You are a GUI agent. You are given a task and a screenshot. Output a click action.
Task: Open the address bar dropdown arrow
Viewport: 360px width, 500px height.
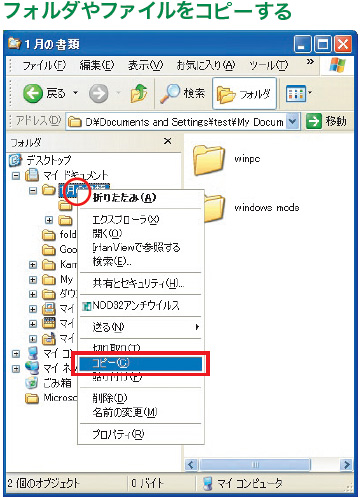tap(292, 121)
